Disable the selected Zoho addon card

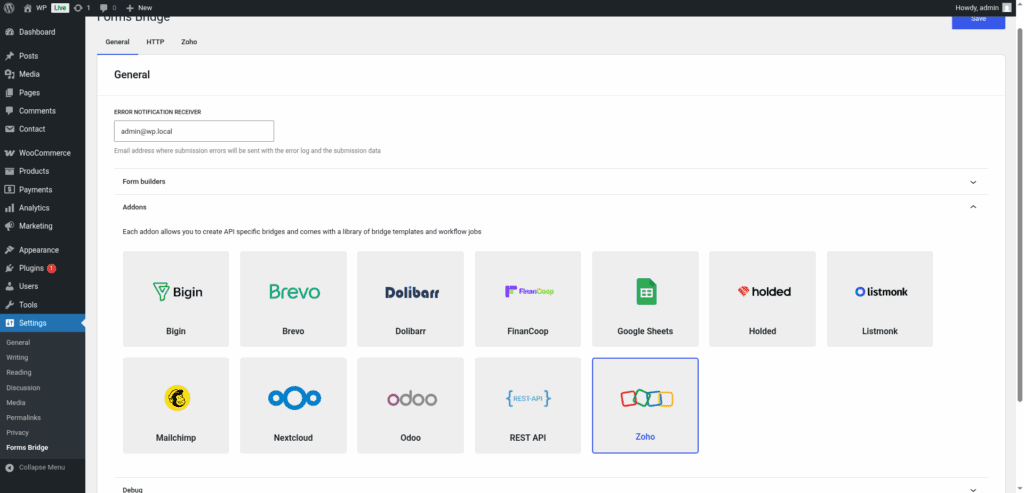point(645,406)
